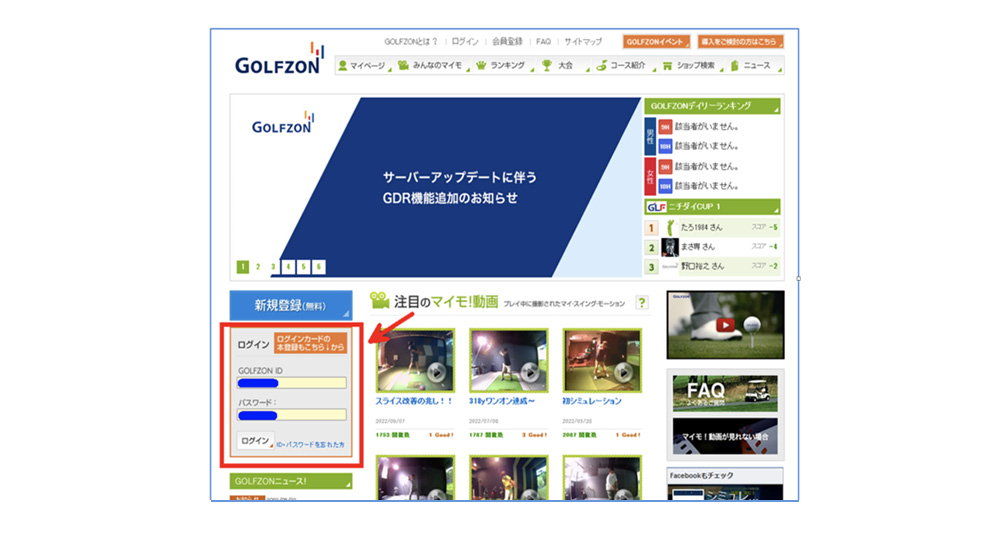Click the ログイン submit button in the form

(255, 441)
